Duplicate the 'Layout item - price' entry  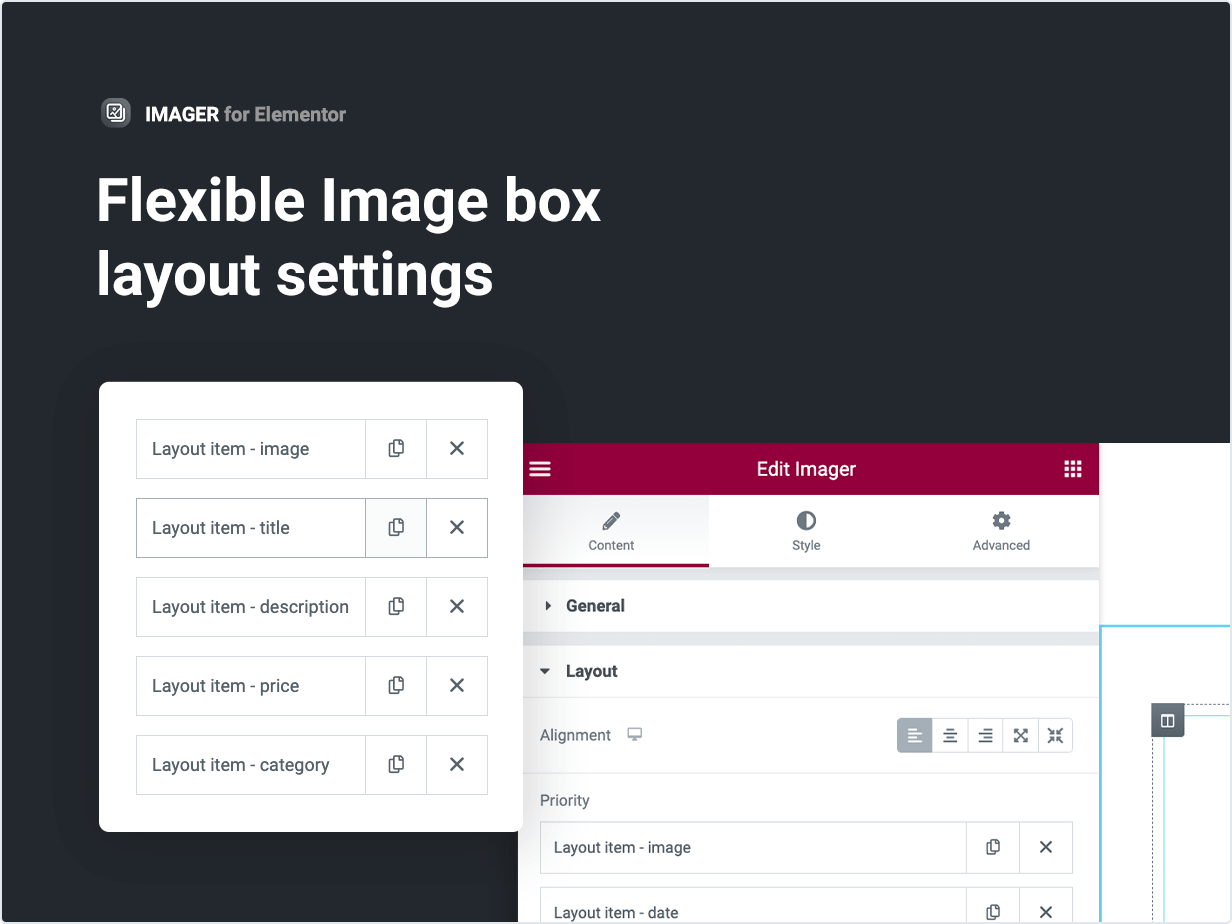tap(396, 685)
